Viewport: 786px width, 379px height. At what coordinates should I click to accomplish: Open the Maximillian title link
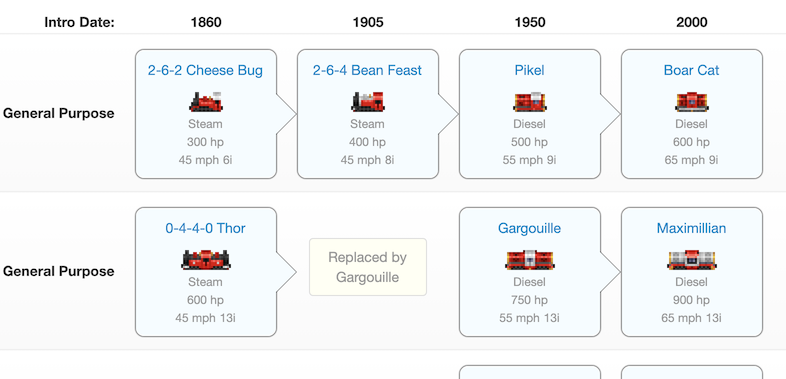click(x=691, y=229)
